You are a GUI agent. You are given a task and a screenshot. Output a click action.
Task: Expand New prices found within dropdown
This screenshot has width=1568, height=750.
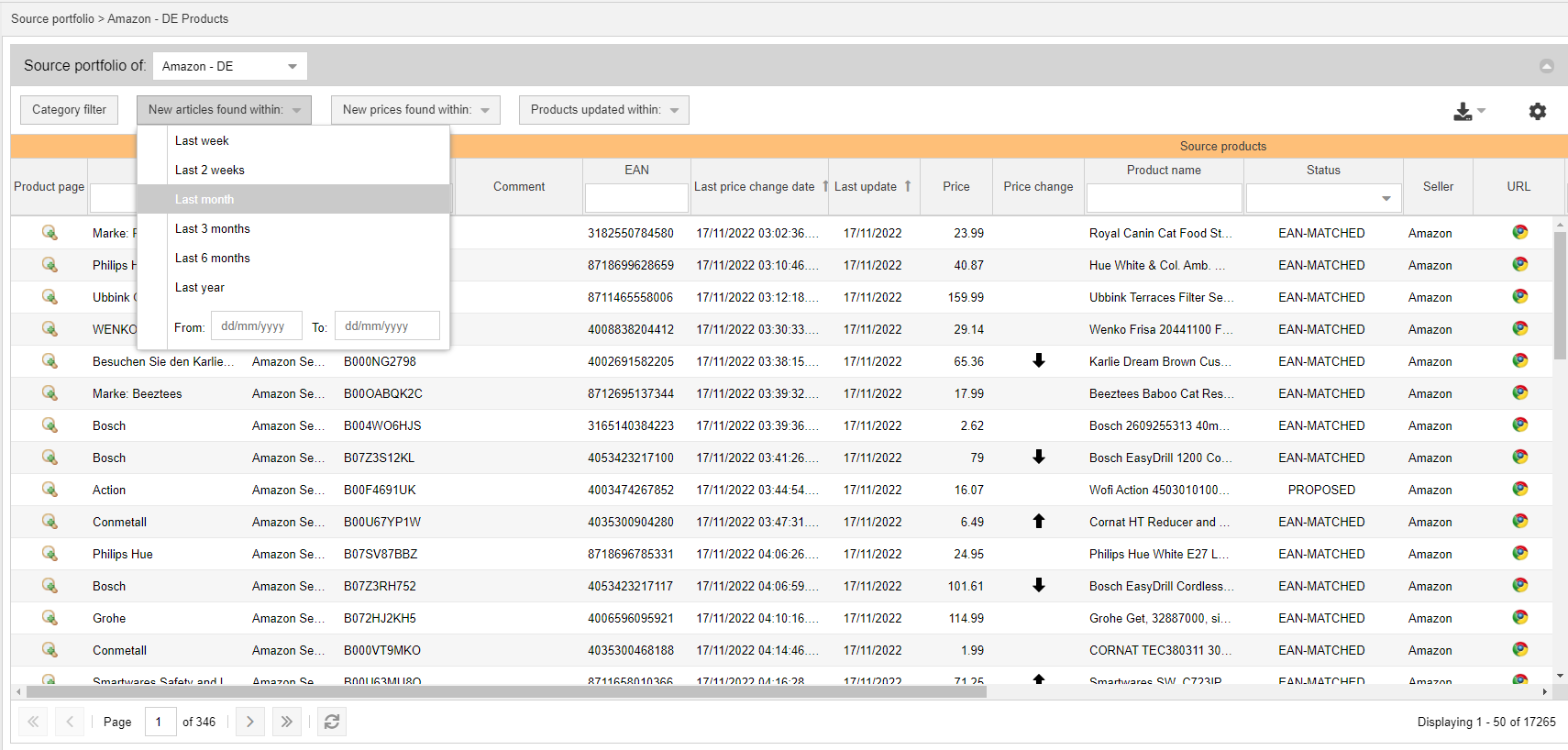click(x=415, y=110)
